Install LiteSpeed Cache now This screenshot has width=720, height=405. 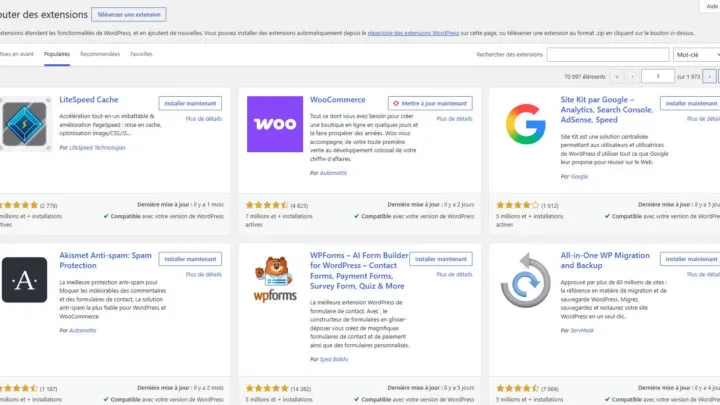[x=190, y=103]
